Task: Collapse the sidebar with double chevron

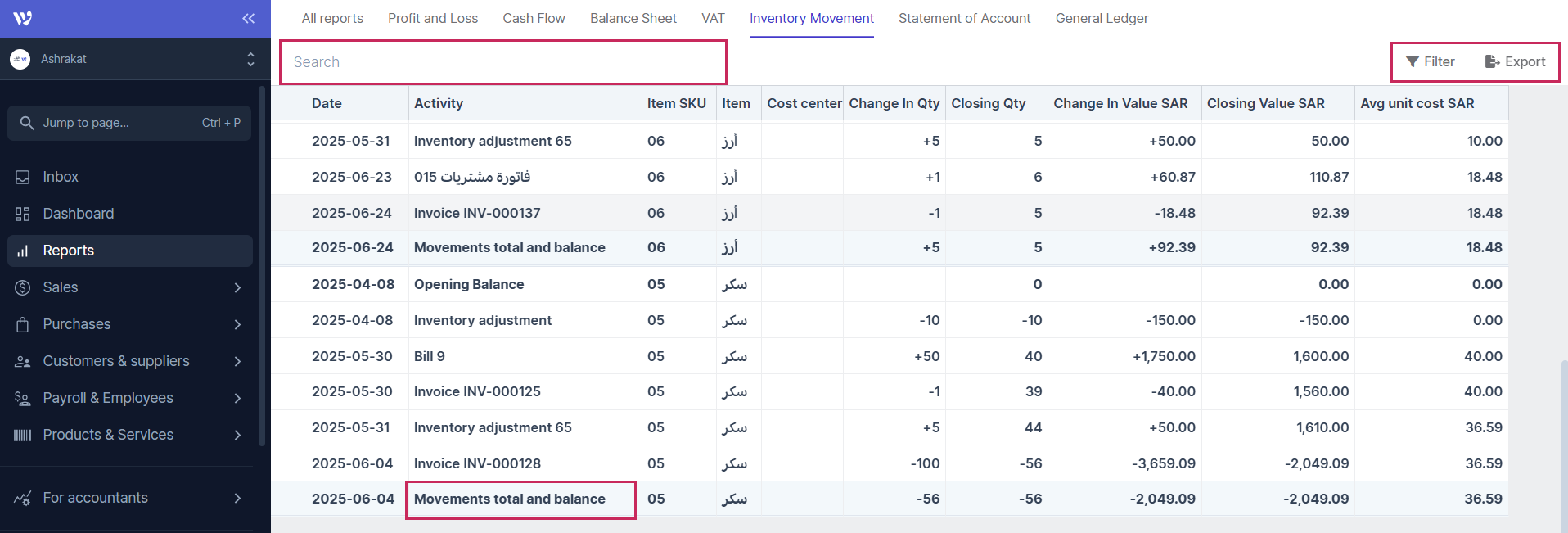Action: [248, 18]
